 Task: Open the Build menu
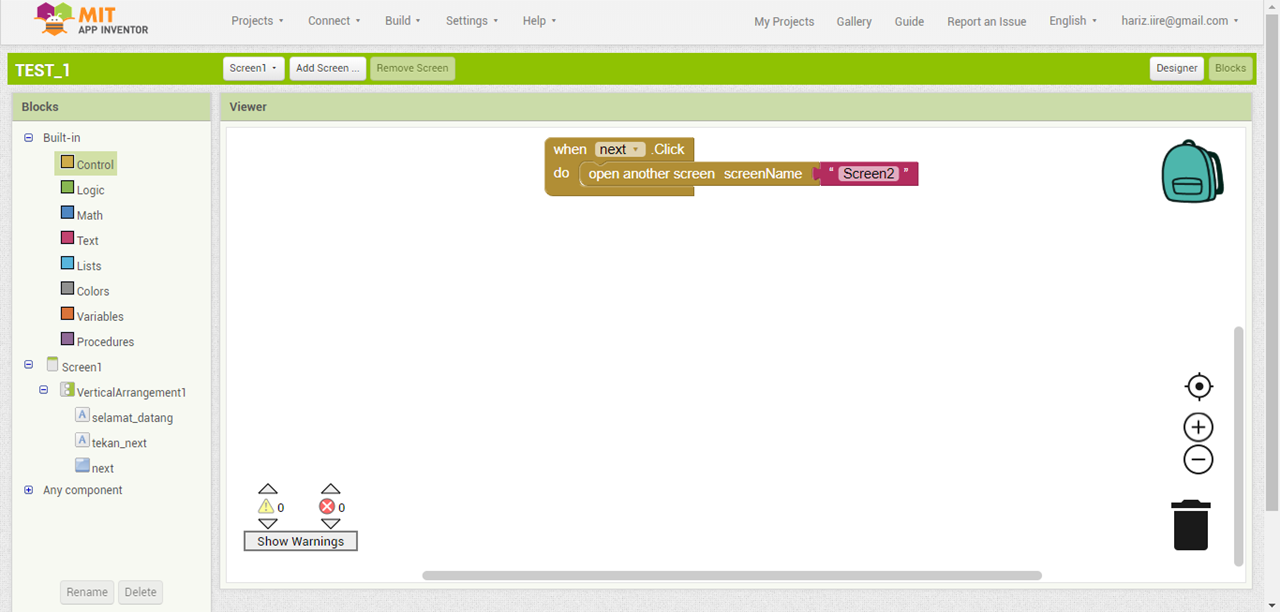click(402, 21)
